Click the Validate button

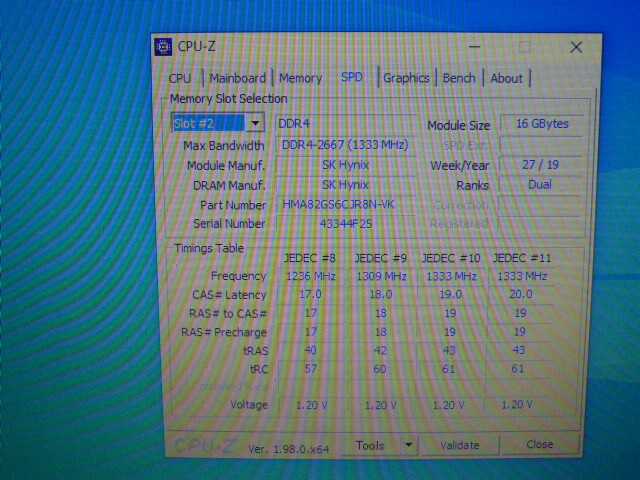pyautogui.click(x=460, y=445)
